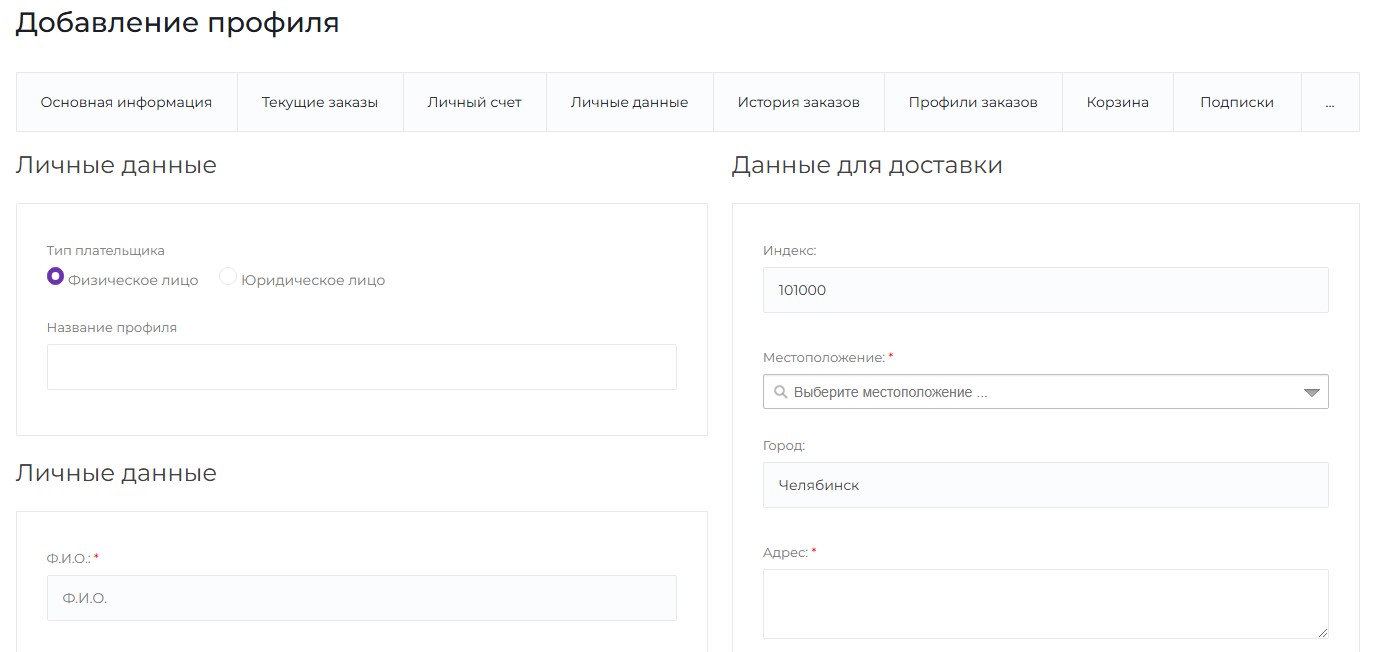Select the 'Физическое лицо' payer type
1377x652 pixels.
coord(55,279)
